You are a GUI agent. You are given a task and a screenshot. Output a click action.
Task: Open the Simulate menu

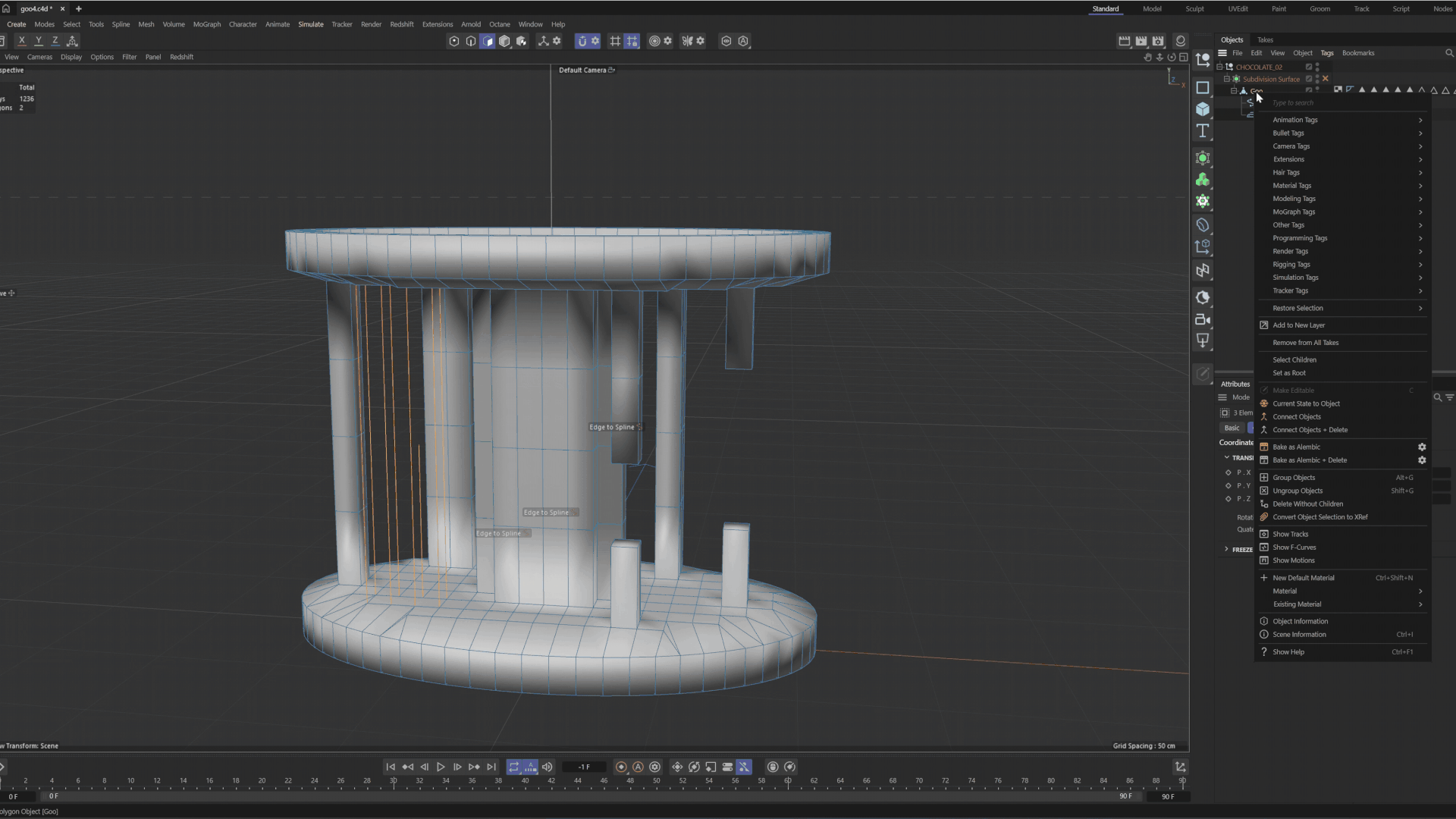click(310, 24)
